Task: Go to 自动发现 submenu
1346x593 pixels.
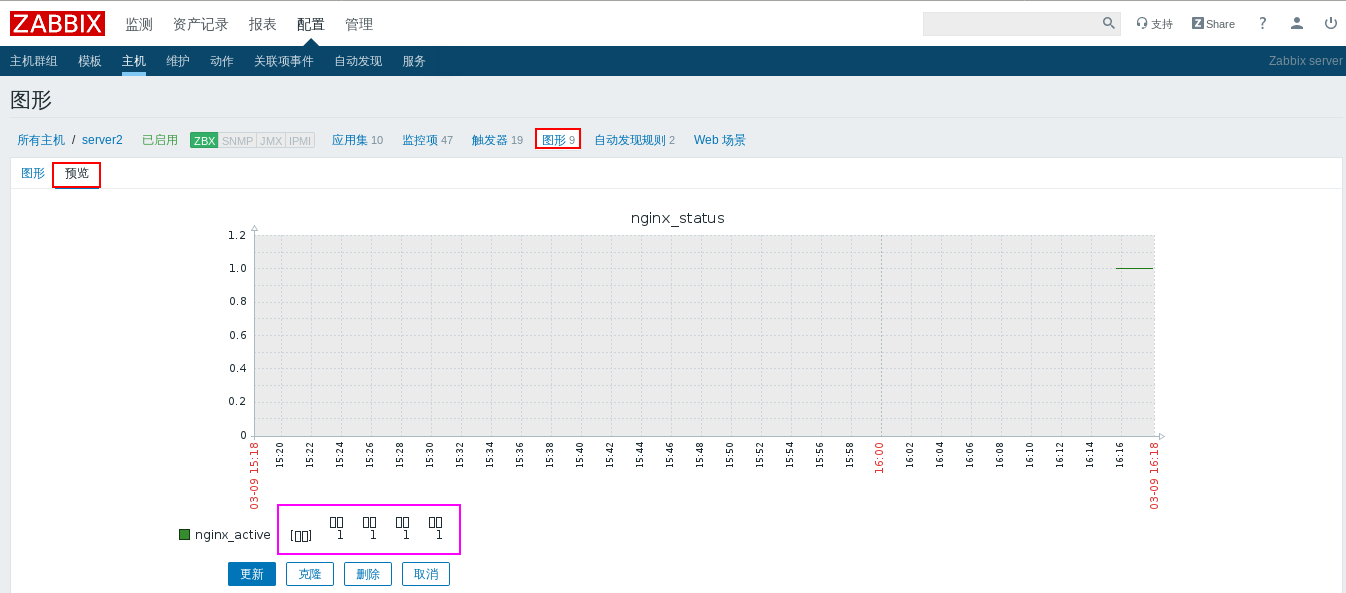Action: tap(358, 61)
